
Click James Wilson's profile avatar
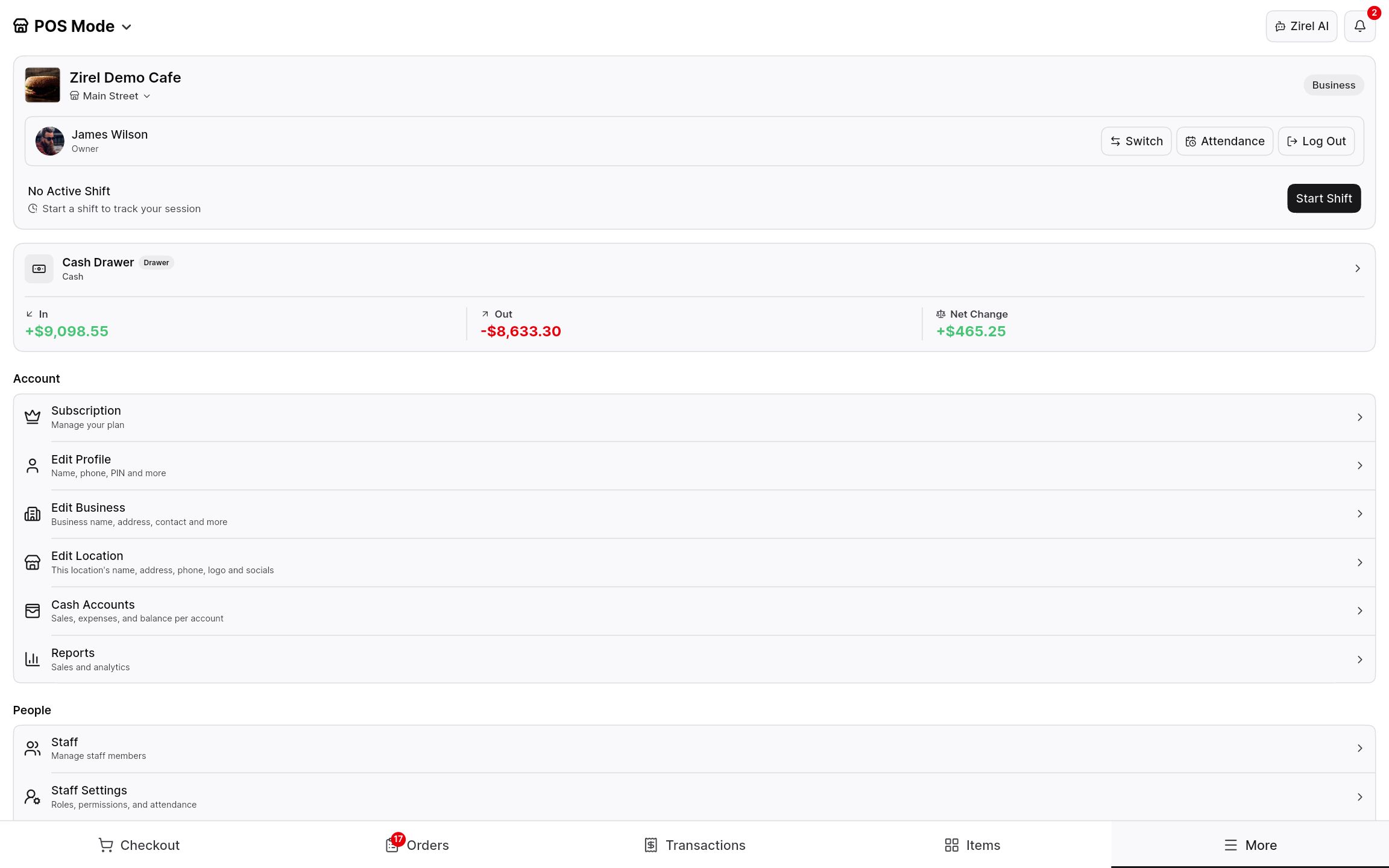click(x=49, y=141)
